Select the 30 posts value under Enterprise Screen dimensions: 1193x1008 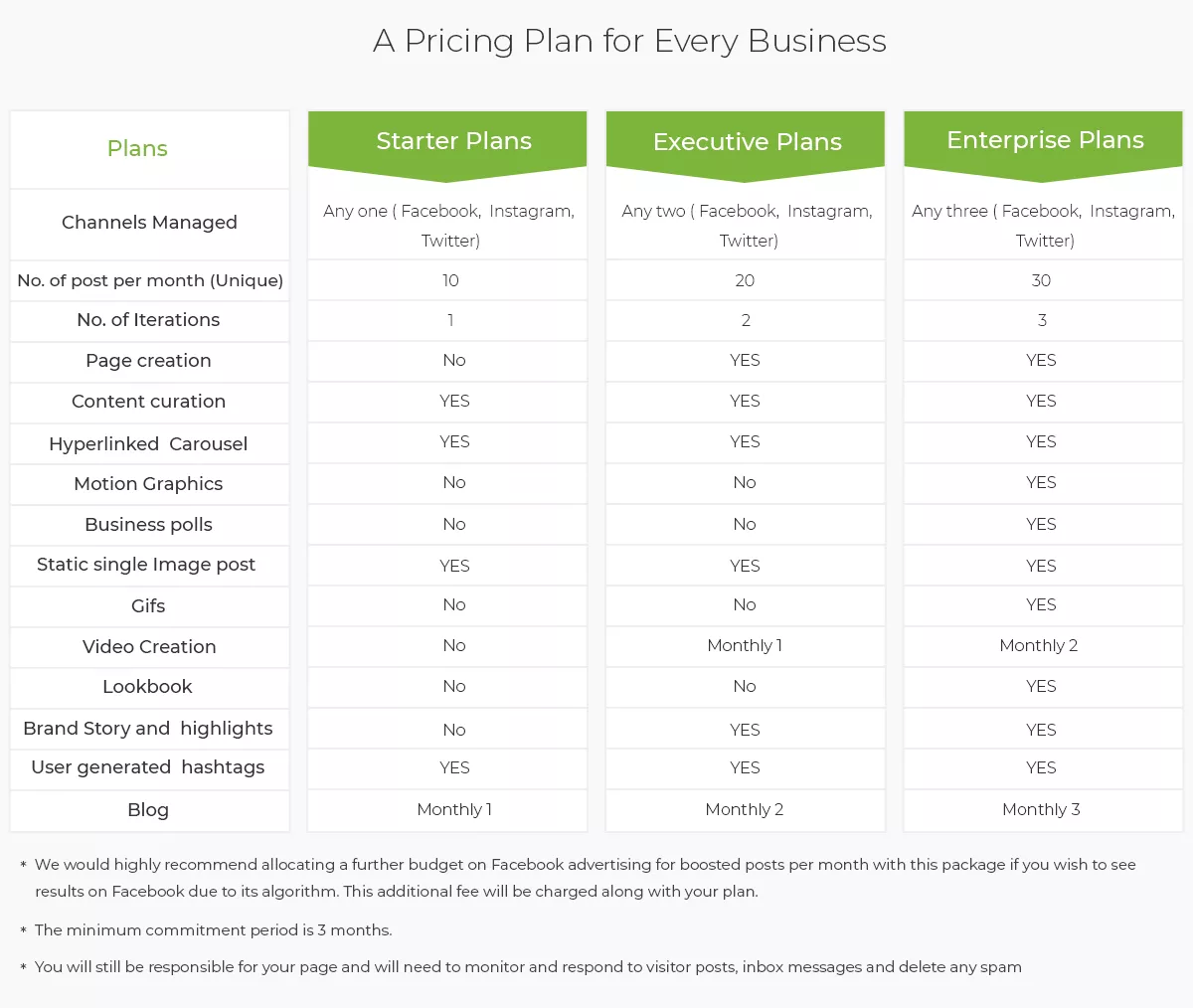[x=1041, y=280]
